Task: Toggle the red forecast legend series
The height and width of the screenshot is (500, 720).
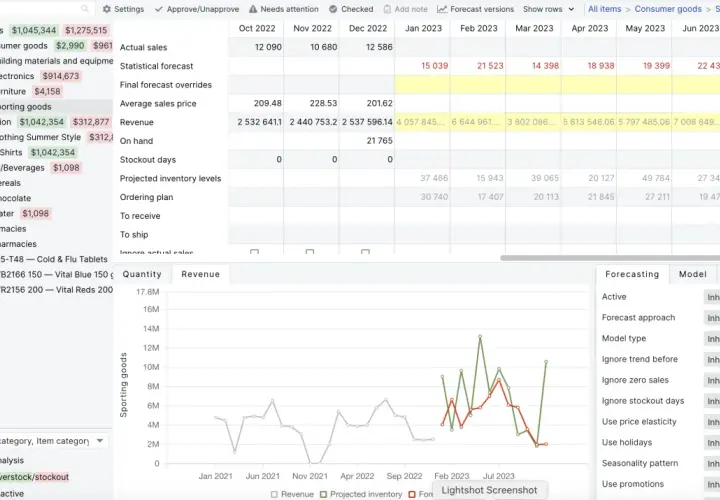Action: coord(421,494)
